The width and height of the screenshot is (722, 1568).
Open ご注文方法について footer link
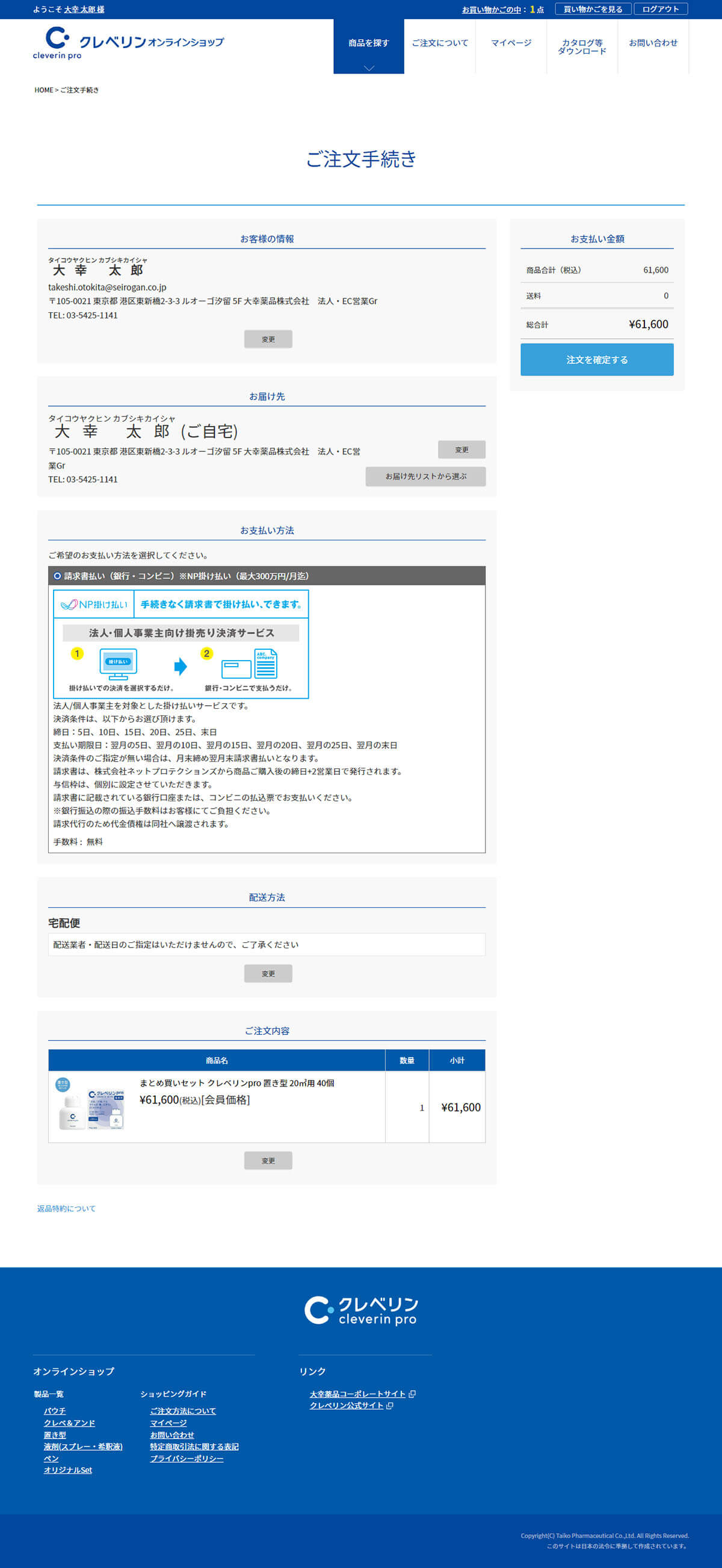point(183,1411)
